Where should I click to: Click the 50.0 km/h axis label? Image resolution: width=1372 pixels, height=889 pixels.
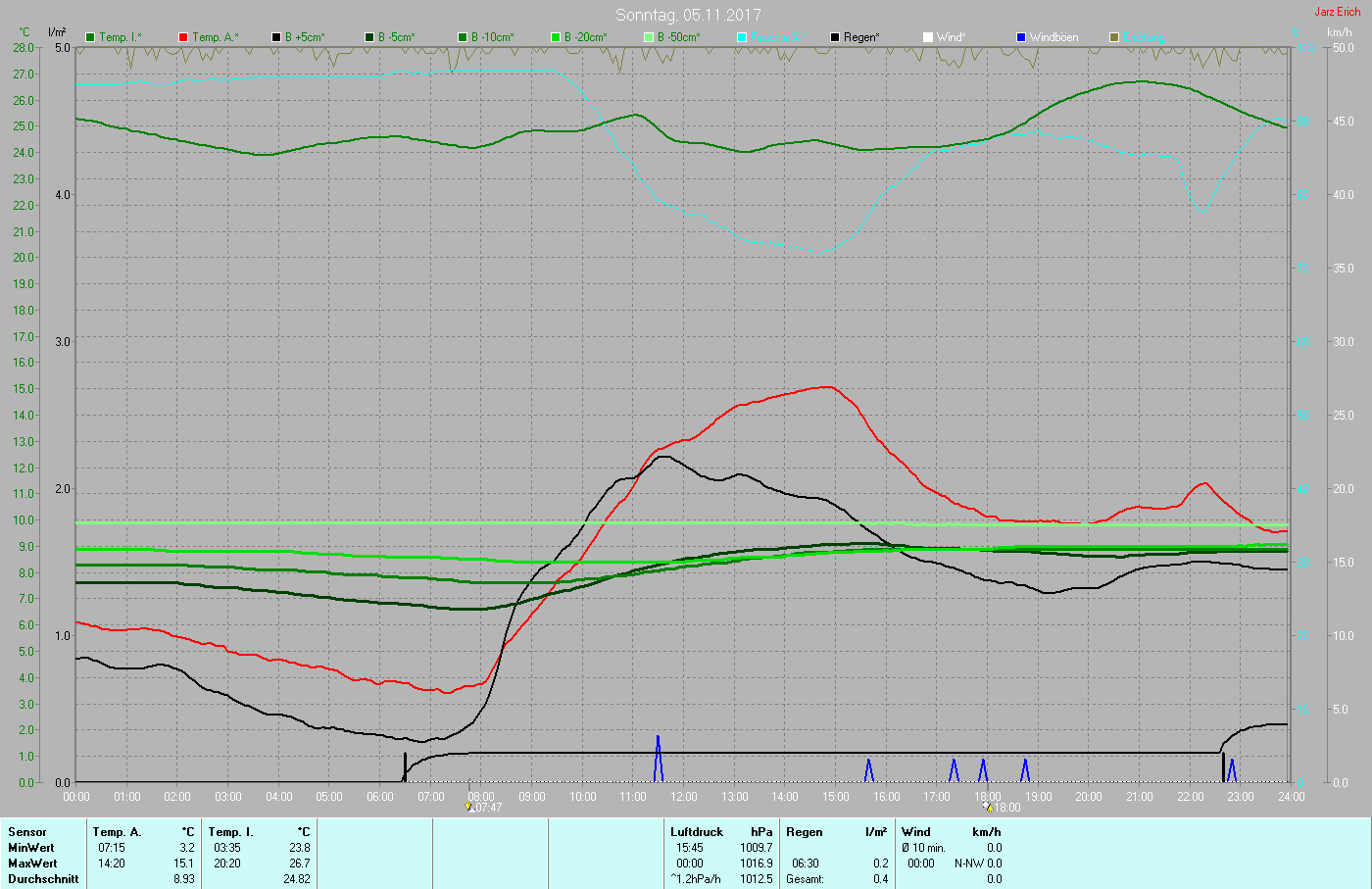1342,48
